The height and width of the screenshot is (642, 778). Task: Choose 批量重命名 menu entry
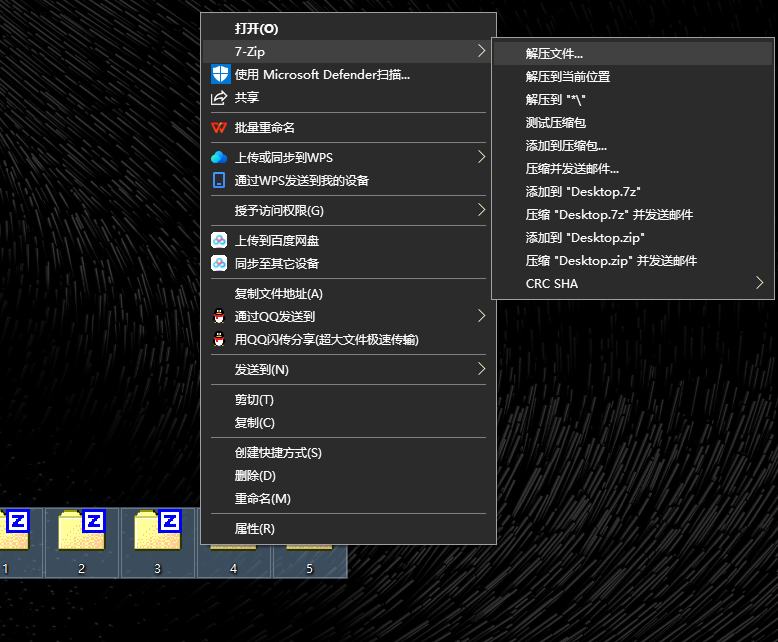tap(348, 128)
